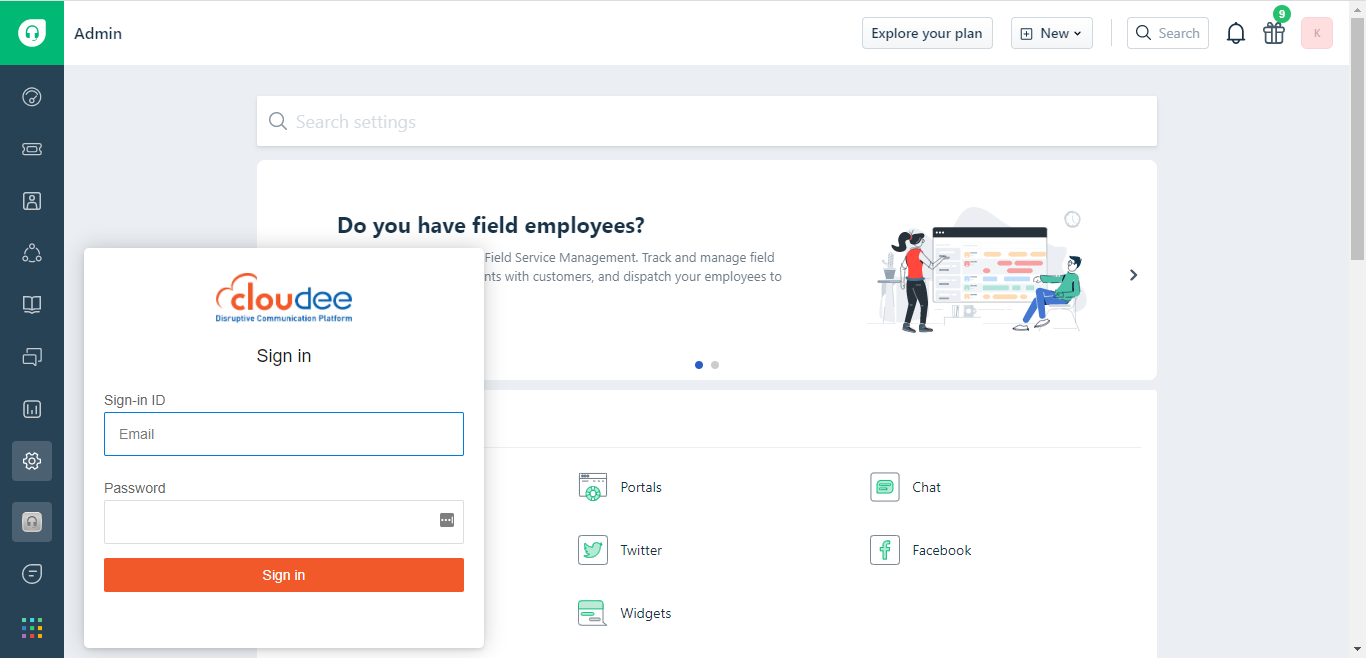The width and height of the screenshot is (1366, 658).
Task: Open the notifications bell
Action: [x=1236, y=33]
